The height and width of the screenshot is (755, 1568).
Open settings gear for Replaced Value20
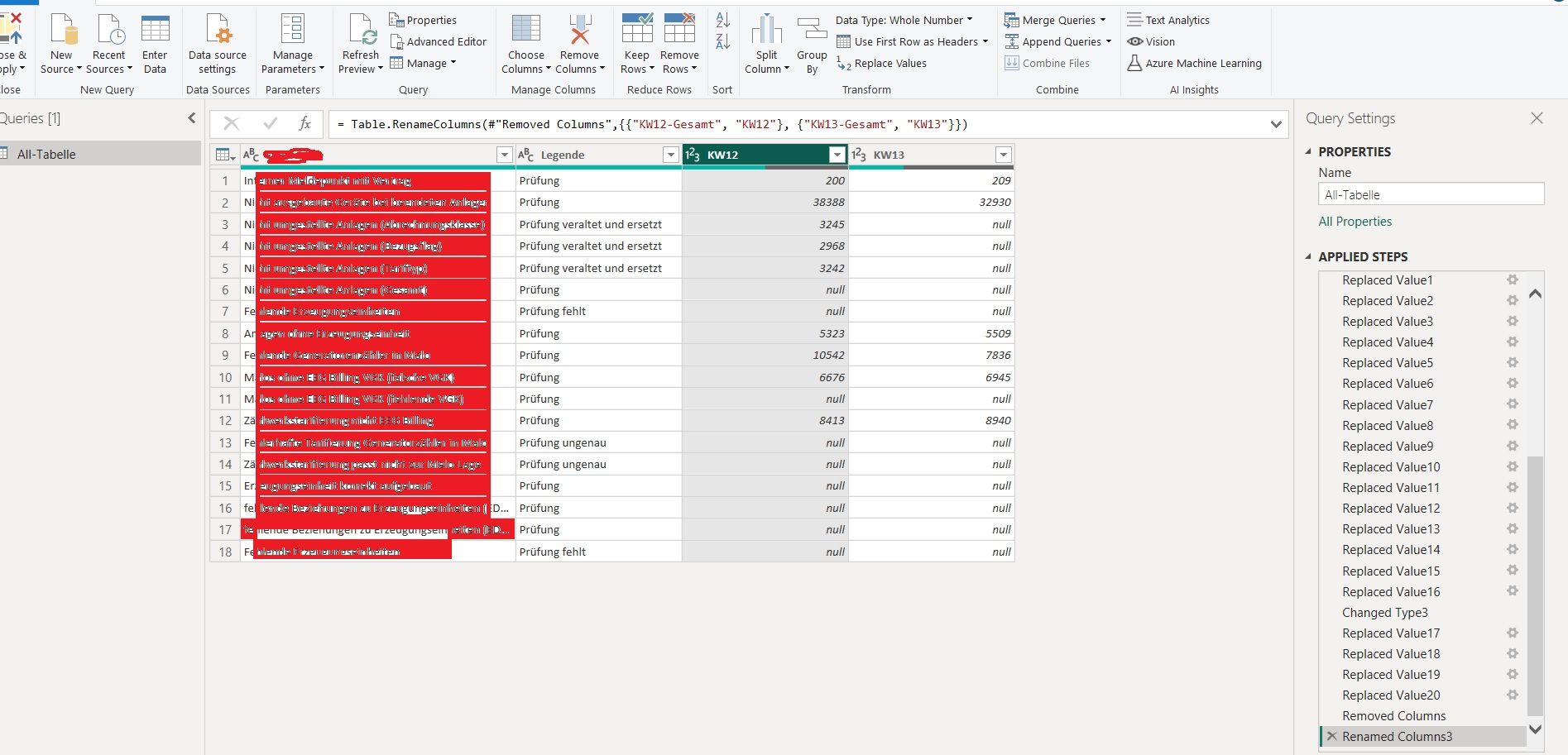coord(1512,695)
